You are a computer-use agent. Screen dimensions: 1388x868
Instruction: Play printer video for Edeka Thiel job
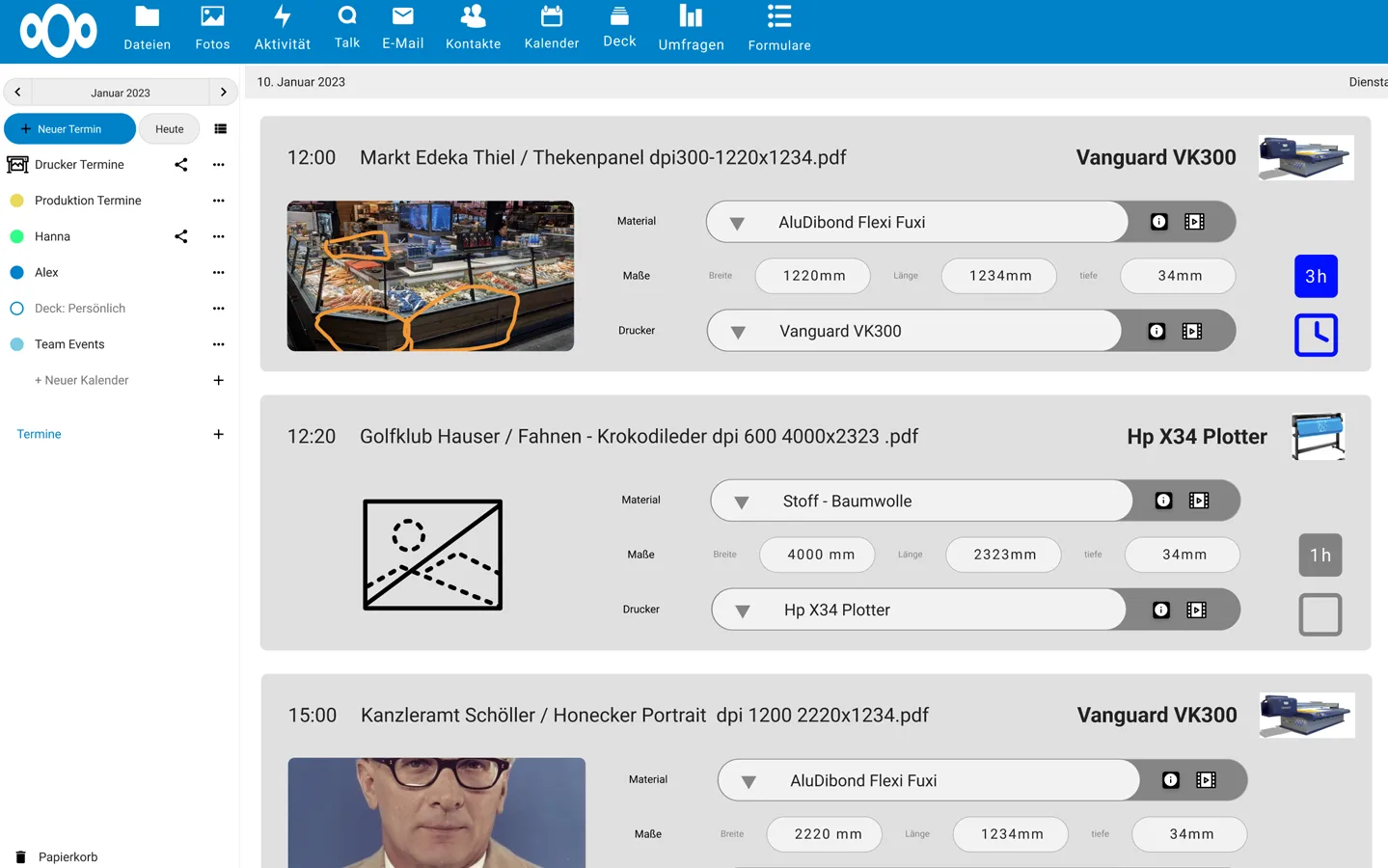pyautogui.click(x=1192, y=331)
